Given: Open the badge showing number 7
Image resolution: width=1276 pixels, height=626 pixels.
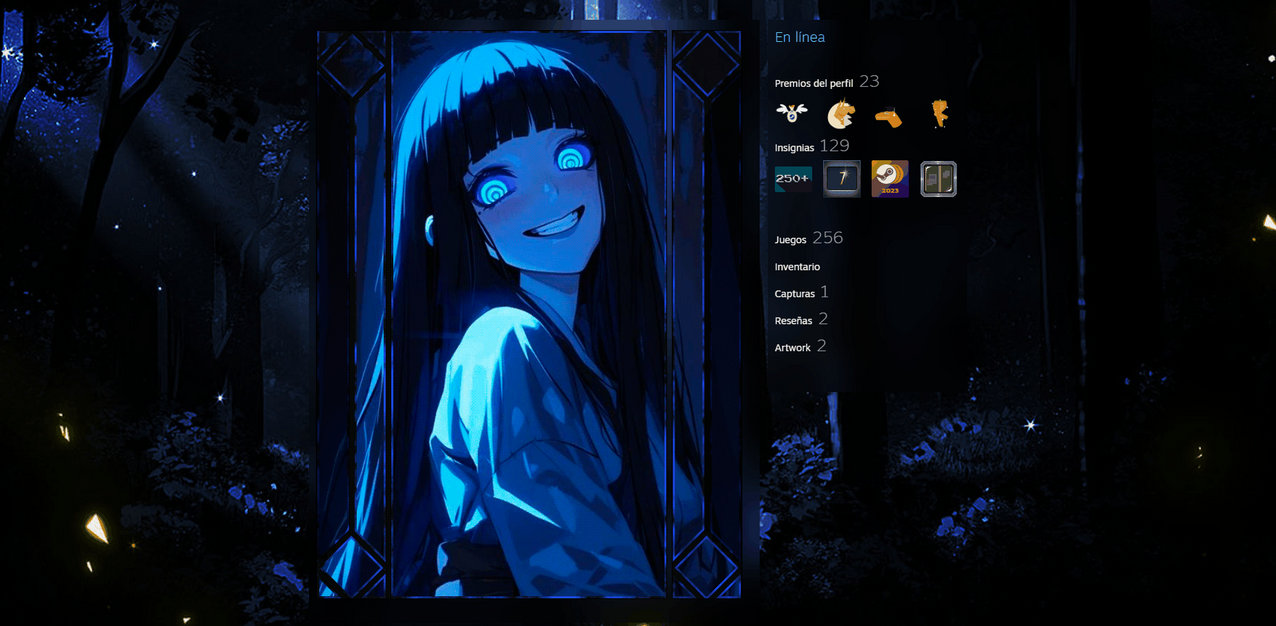Looking at the screenshot, I should 842,179.
